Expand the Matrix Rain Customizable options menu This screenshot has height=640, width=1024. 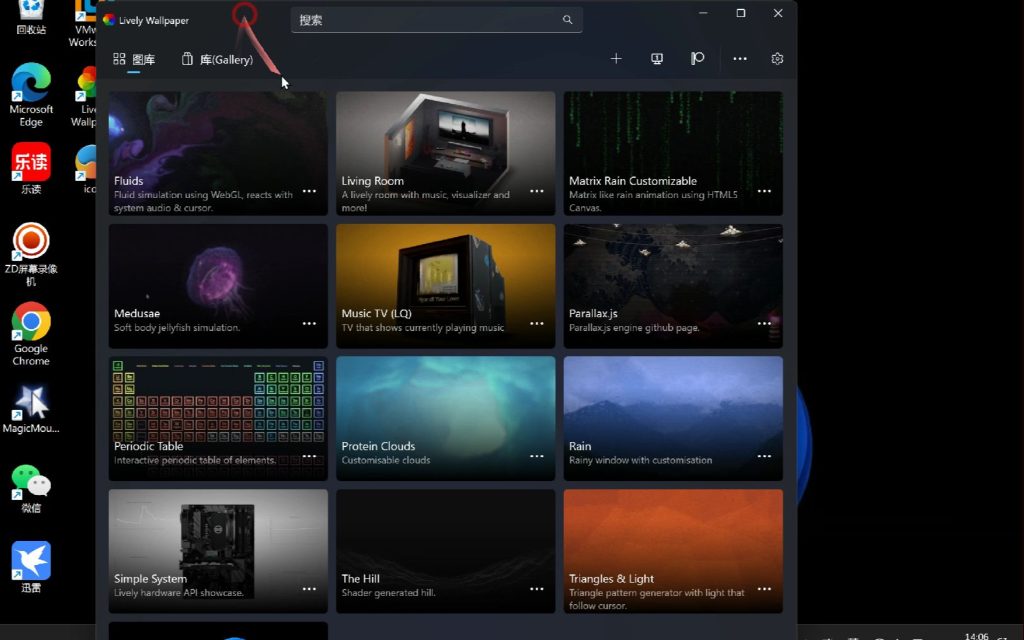(x=764, y=191)
